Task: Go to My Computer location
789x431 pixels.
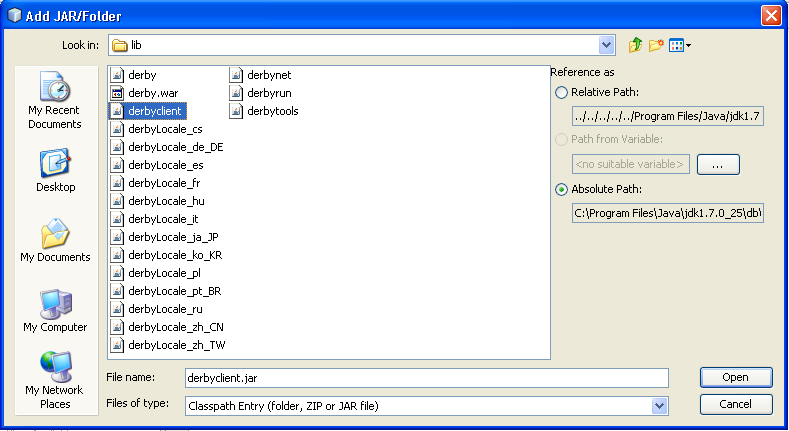Action: [x=55, y=311]
